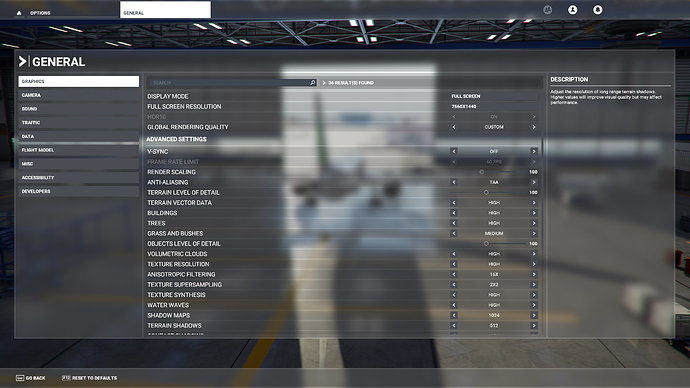Decrease Global Rendering Quality with left arrow
Image resolution: width=690 pixels, height=388 pixels.
point(454,127)
